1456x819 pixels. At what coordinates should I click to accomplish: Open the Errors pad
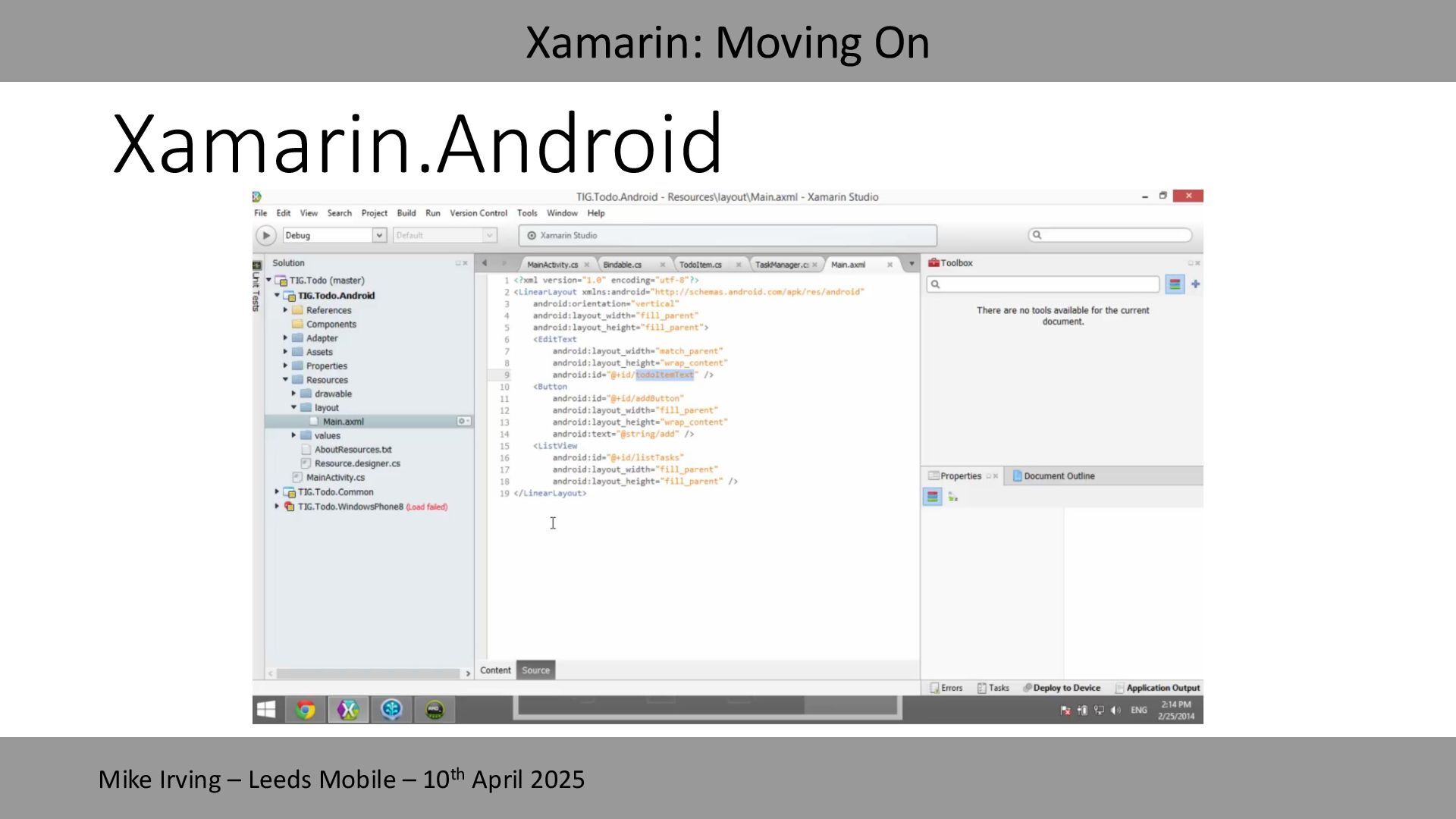(946, 689)
